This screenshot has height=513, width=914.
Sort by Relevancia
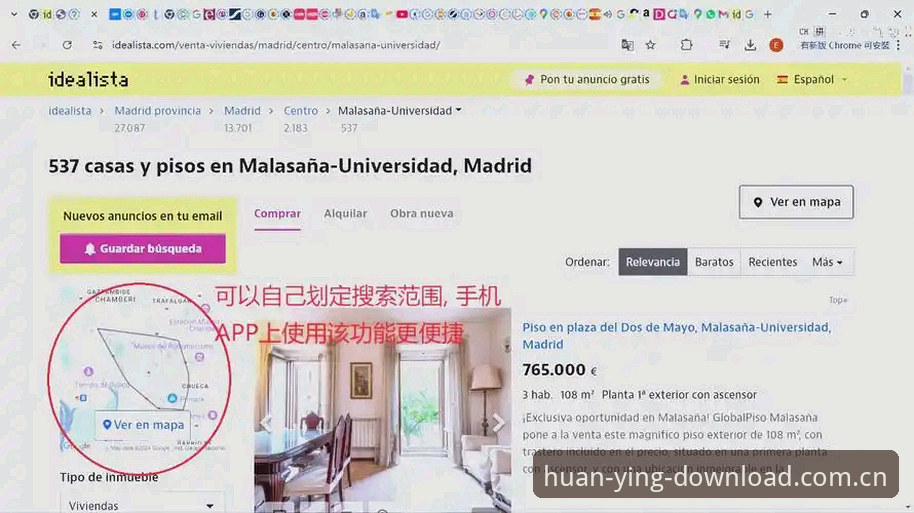(x=653, y=262)
